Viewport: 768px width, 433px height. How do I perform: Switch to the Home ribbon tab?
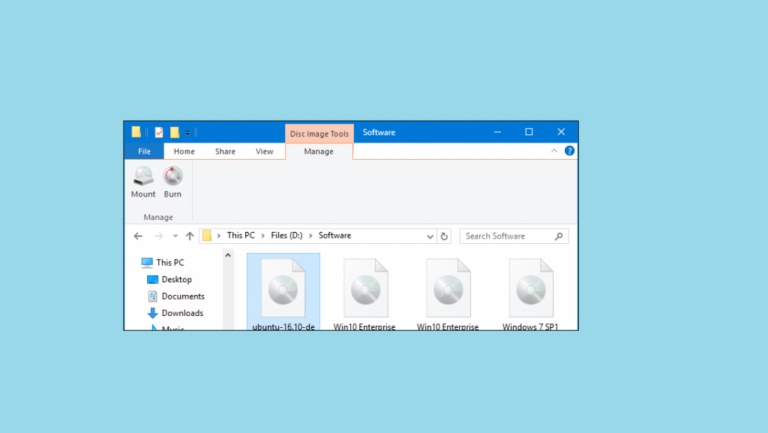coord(184,151)
